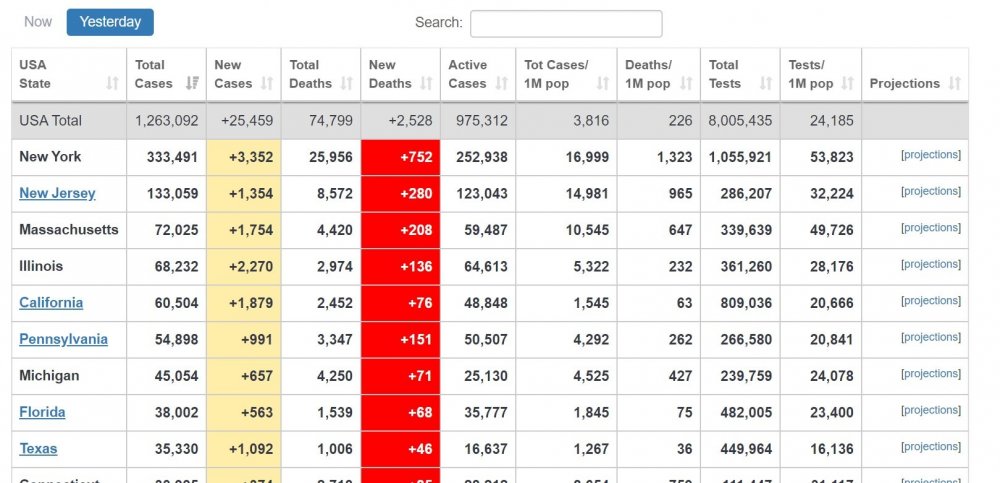The width and height of the screenshot is (1000, 483).
Task: Sort by Total Deaths column icon
Action: pos(346,84)
